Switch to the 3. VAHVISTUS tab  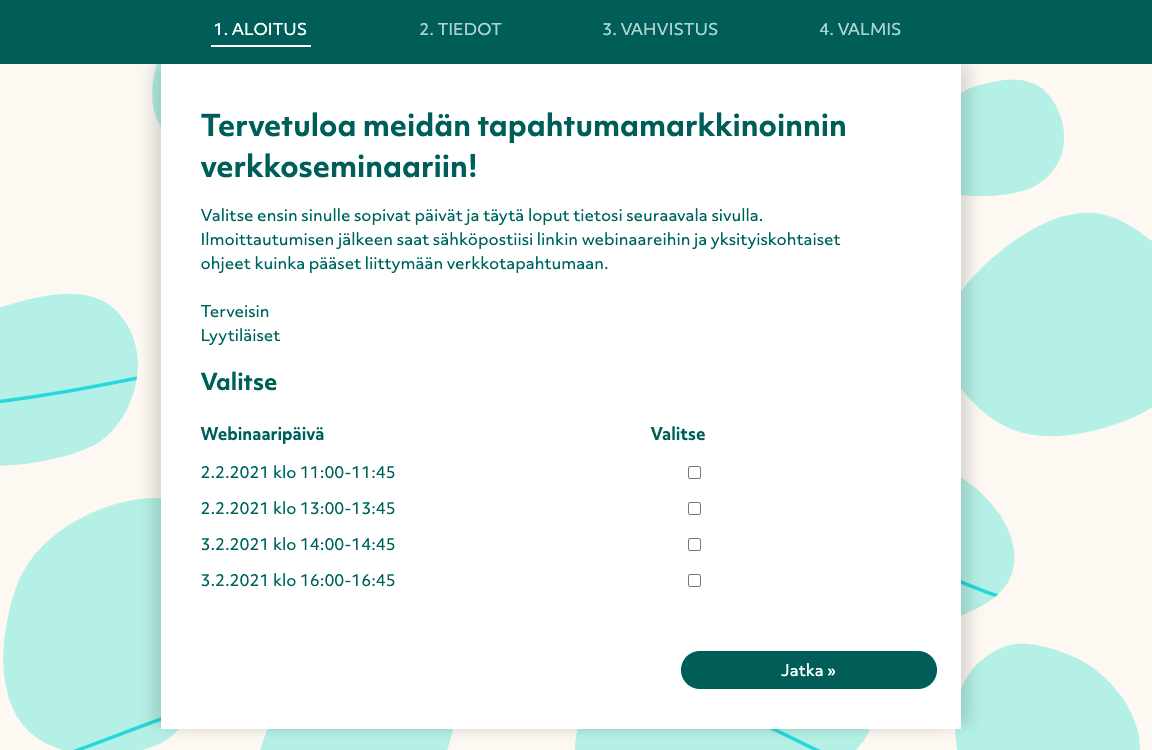point(660,30)
